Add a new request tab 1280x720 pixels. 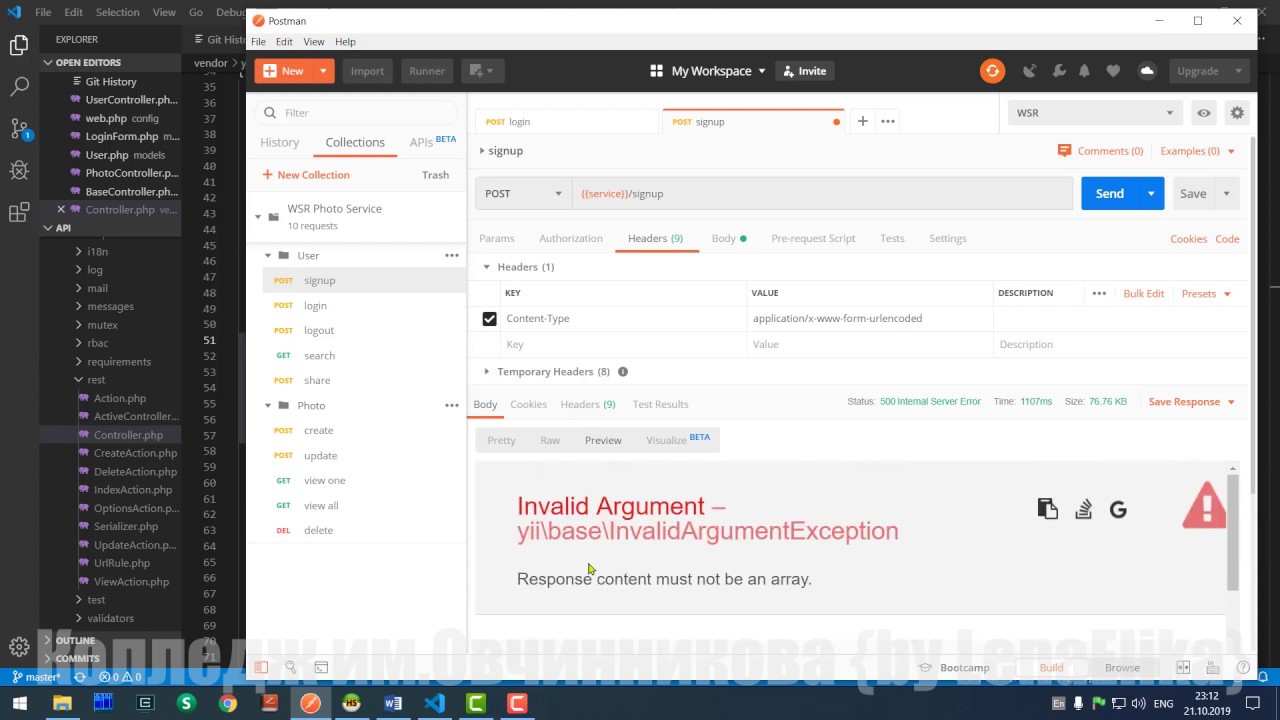(x=862, y=121)
